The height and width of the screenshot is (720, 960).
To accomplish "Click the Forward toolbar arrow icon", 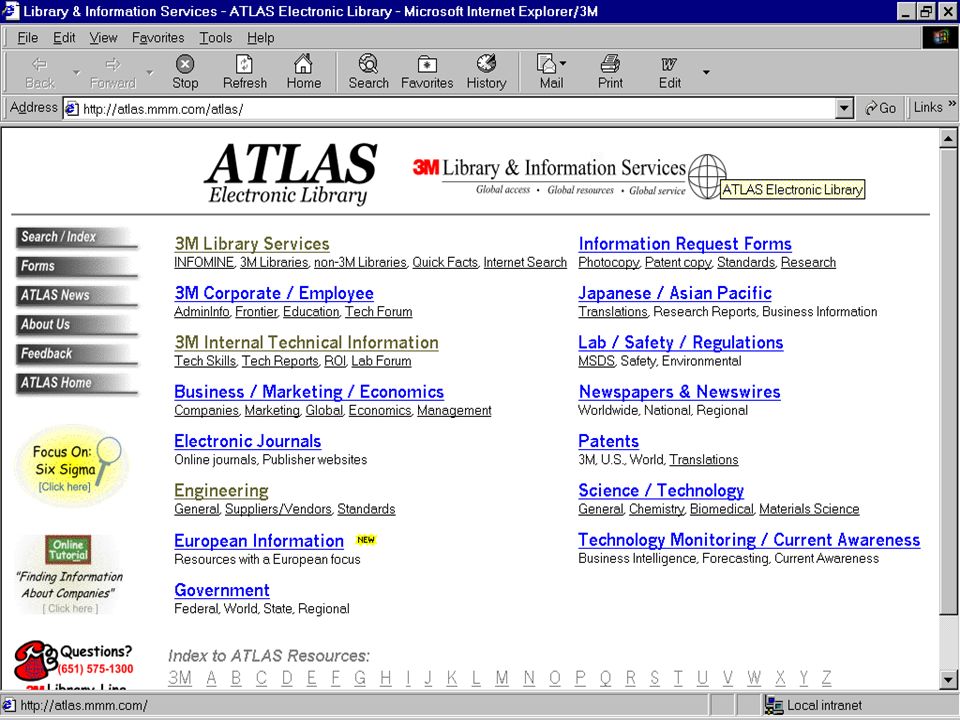I will [x=113, y=64].
